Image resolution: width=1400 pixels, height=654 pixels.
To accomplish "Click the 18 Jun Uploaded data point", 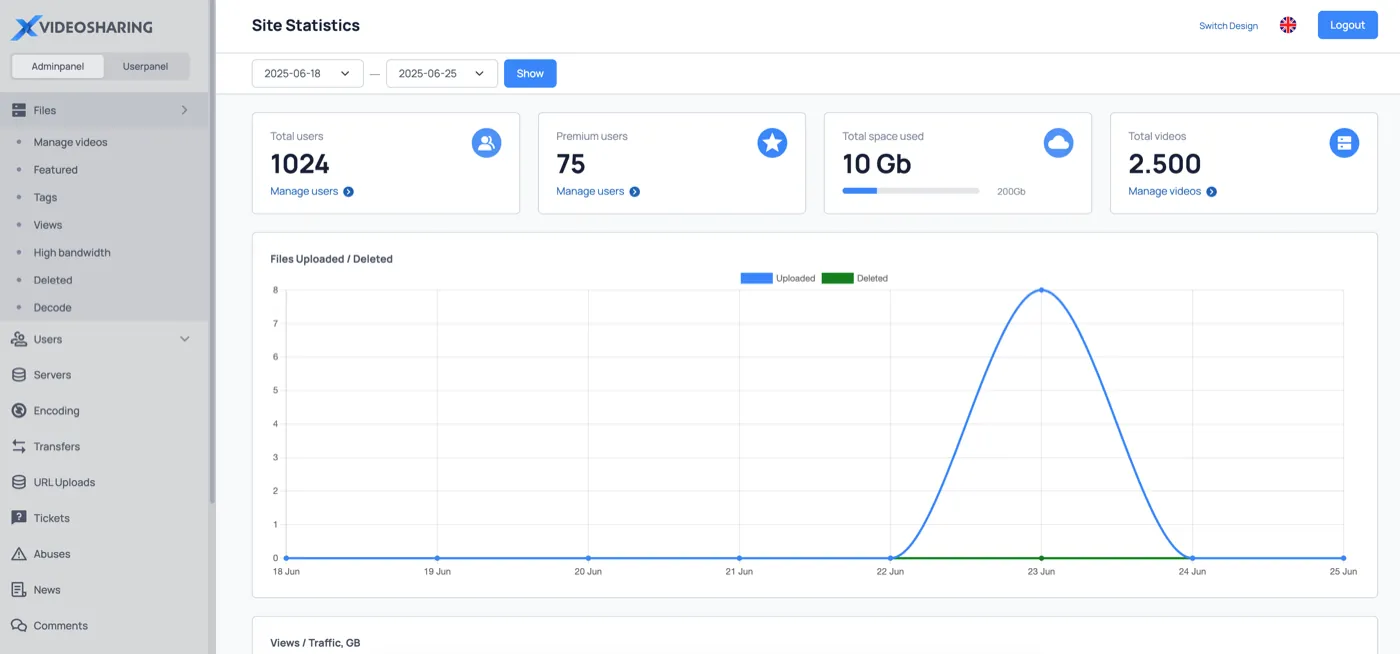I will coord(286,558).
